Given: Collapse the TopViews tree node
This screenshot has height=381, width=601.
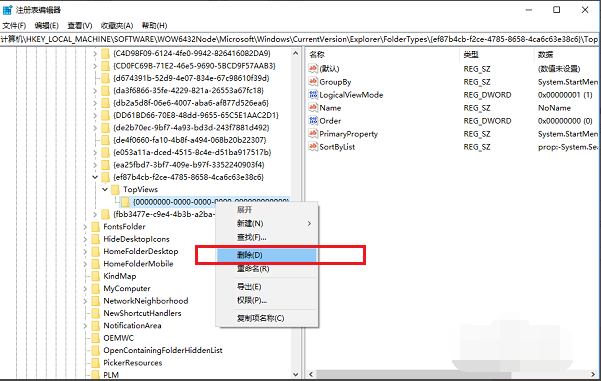Looking at the screenshot, I should [x=105, y=189].
